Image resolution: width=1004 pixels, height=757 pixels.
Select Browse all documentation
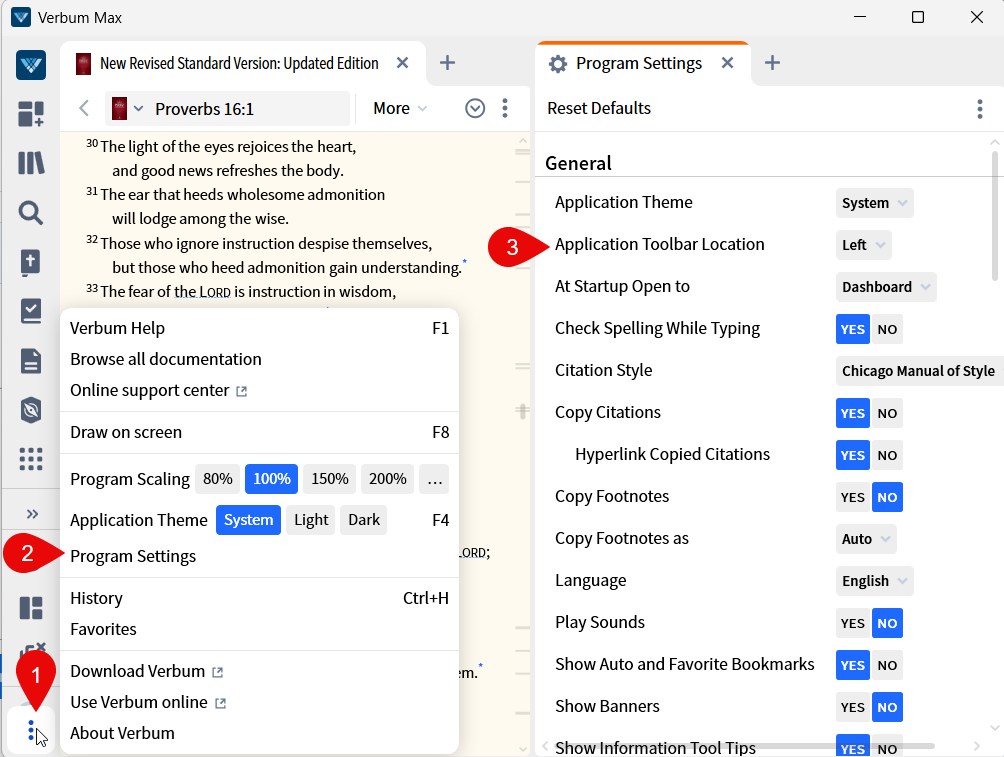pyautogui.click(x=259, y=359)
